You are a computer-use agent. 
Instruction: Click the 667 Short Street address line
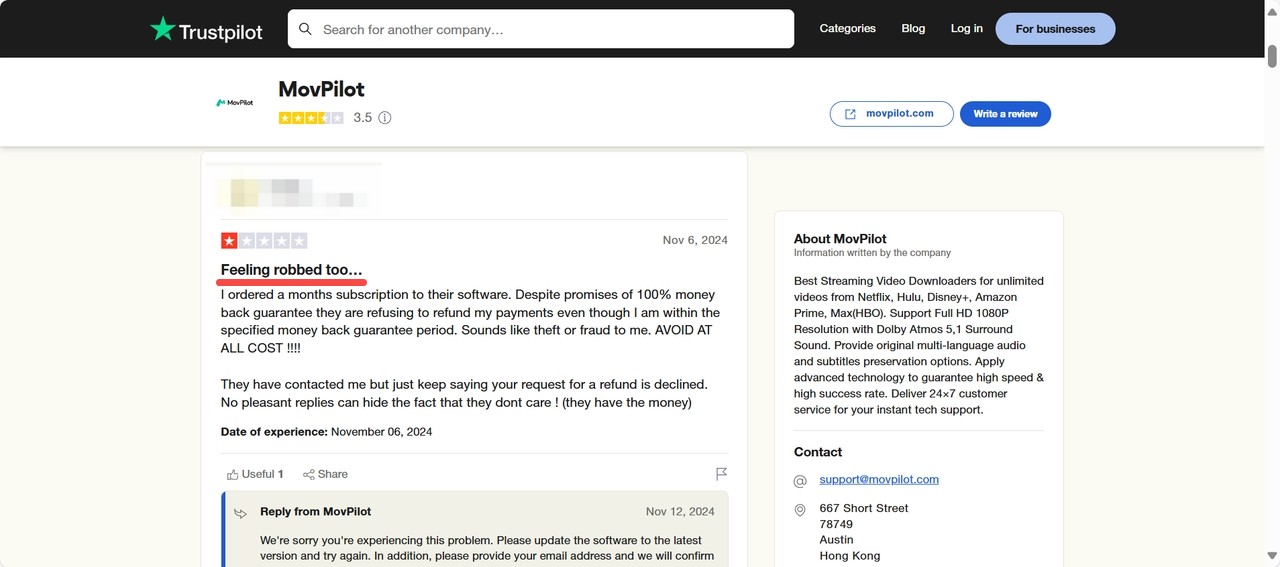point(864,508)
